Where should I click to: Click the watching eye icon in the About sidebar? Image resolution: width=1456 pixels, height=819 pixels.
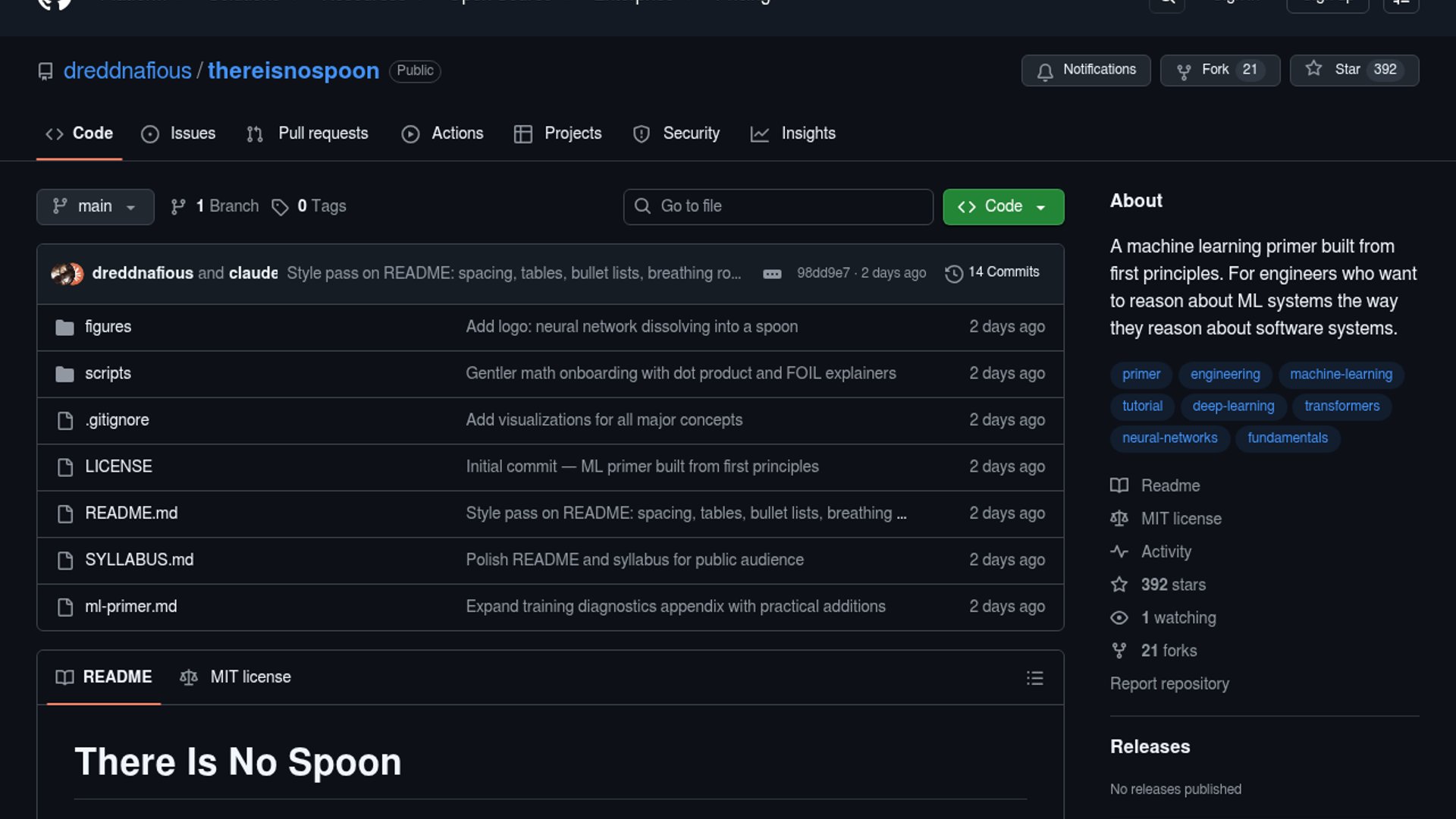[x=1119, y=618]
